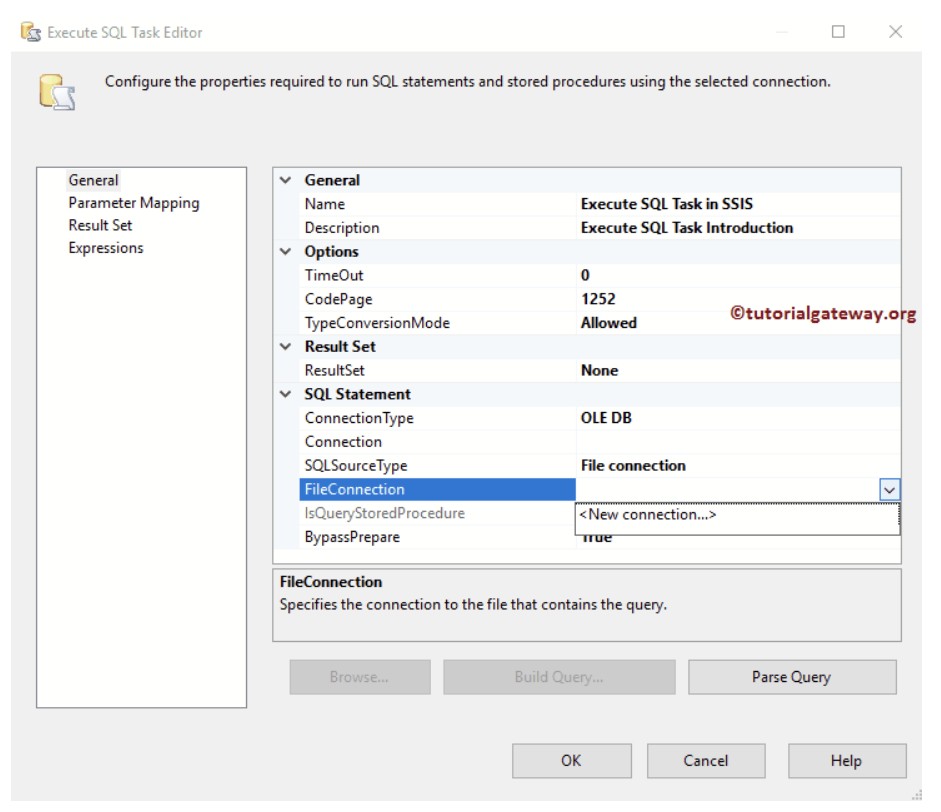Select the ConnectionType property label
This screenshot has height=812, width=941.
pos(359,418)
